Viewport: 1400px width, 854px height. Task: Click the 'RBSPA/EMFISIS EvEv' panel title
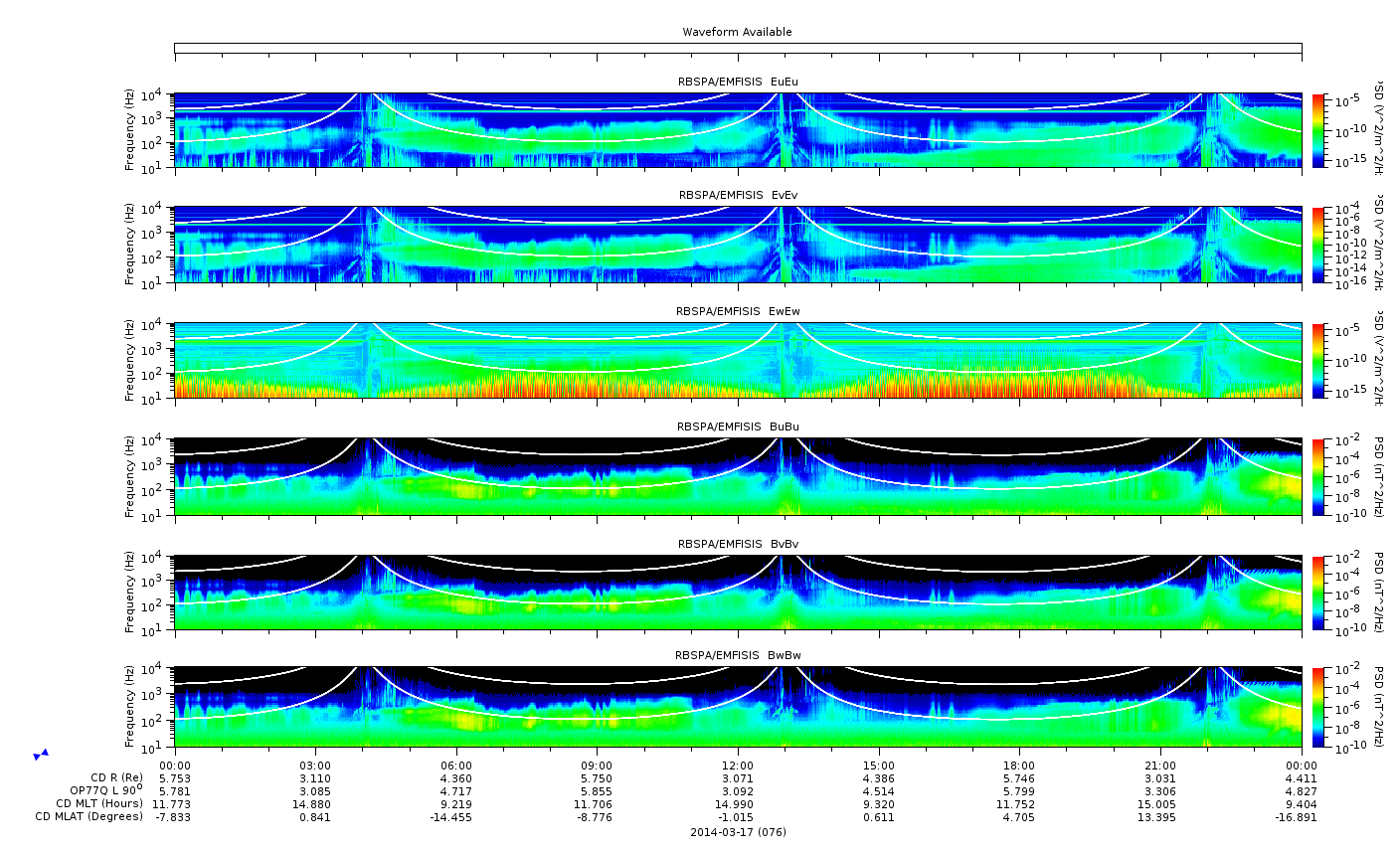[x=737, y=196]
